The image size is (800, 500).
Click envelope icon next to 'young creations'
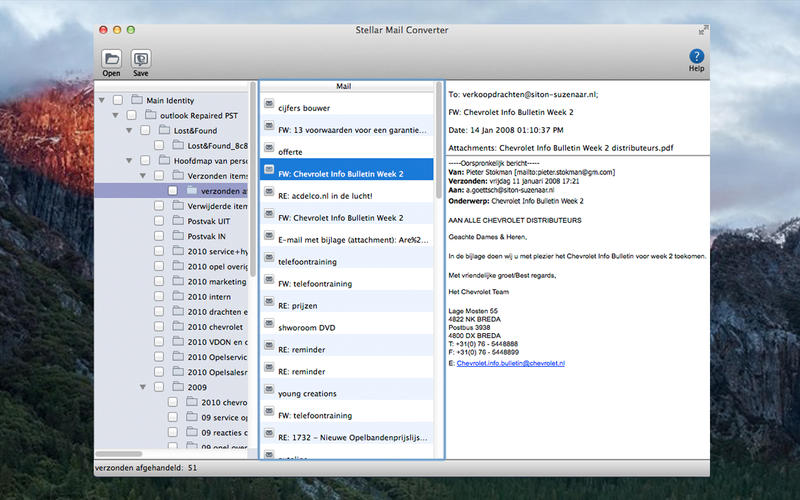click(269, 389)
